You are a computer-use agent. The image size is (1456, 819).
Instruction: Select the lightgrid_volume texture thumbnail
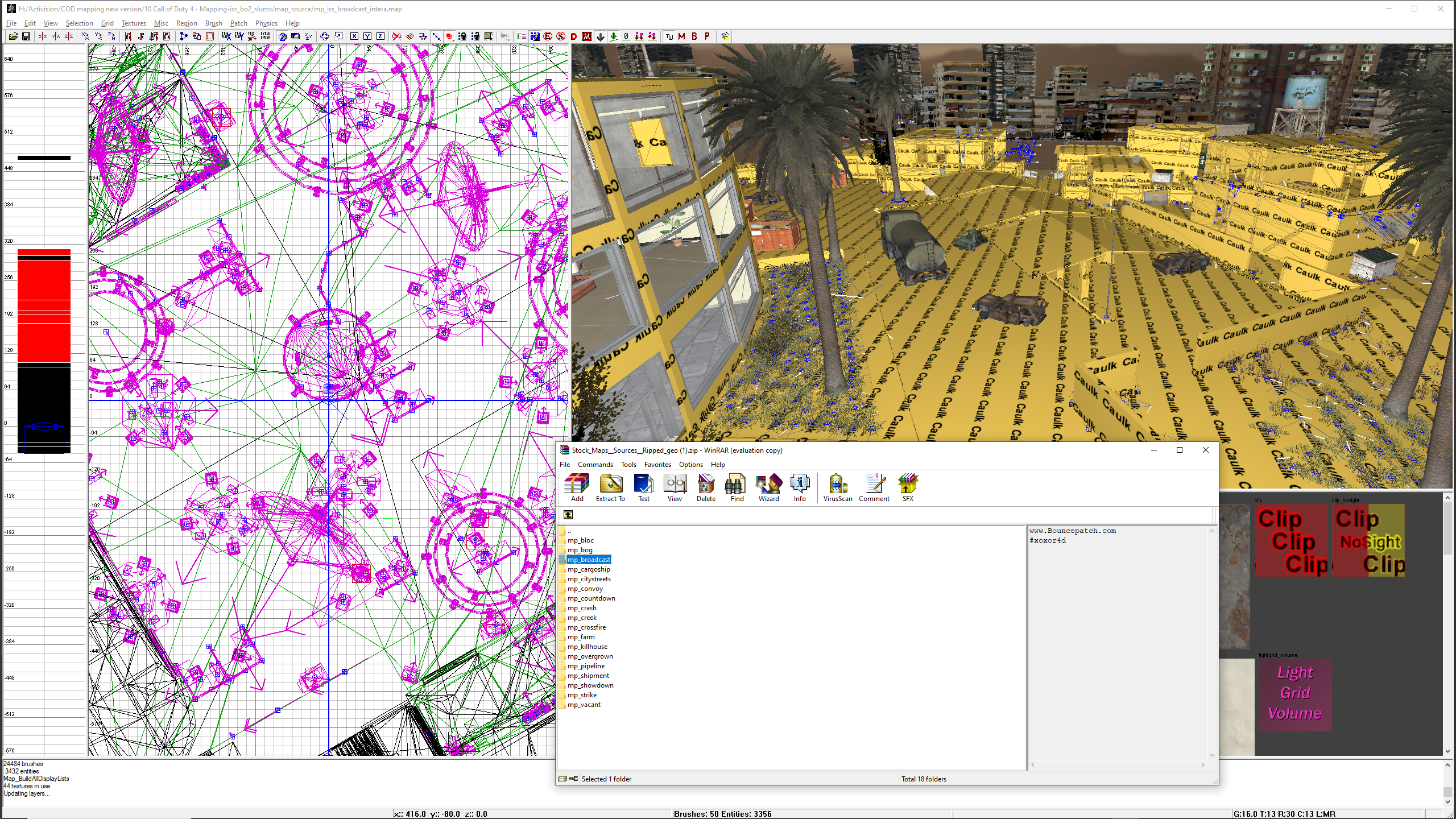point(1295,694)
